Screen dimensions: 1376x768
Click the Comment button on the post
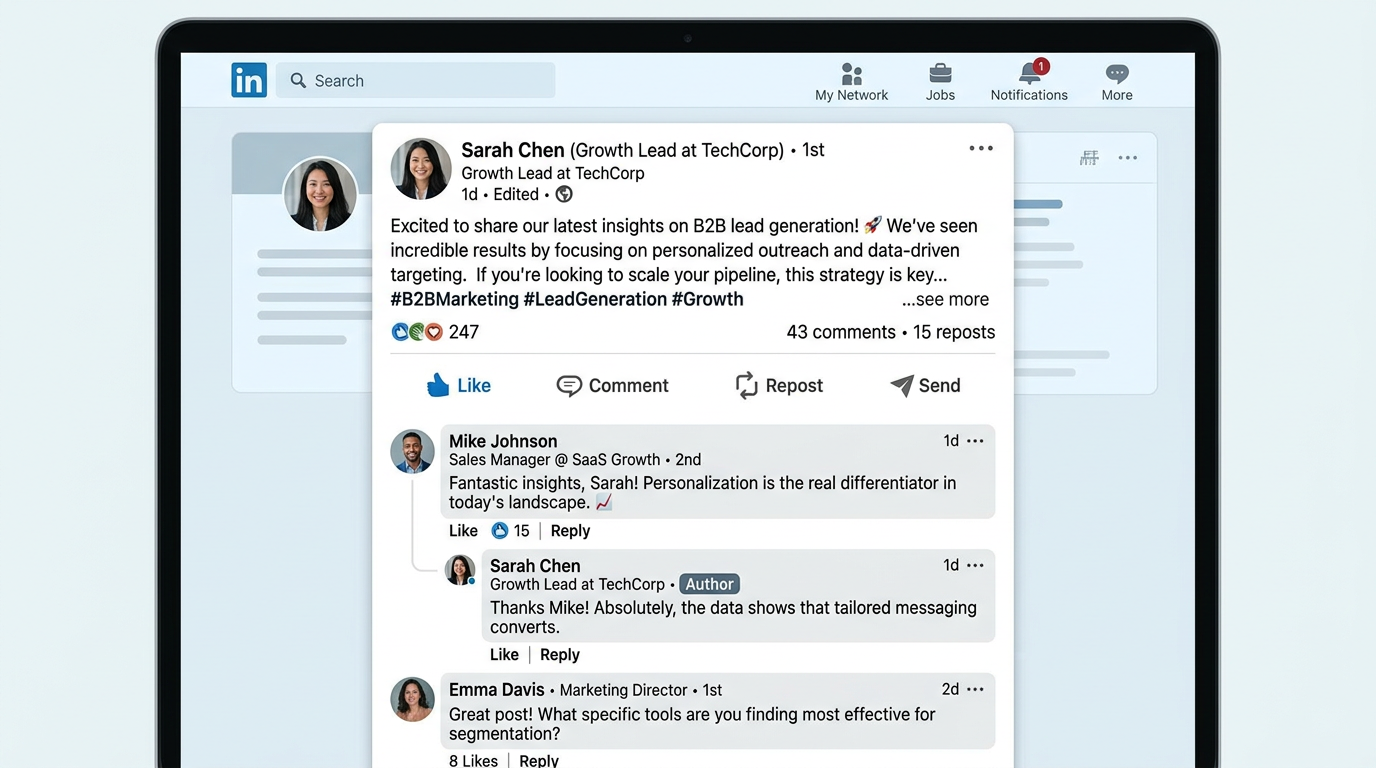[x=612, y=386]
